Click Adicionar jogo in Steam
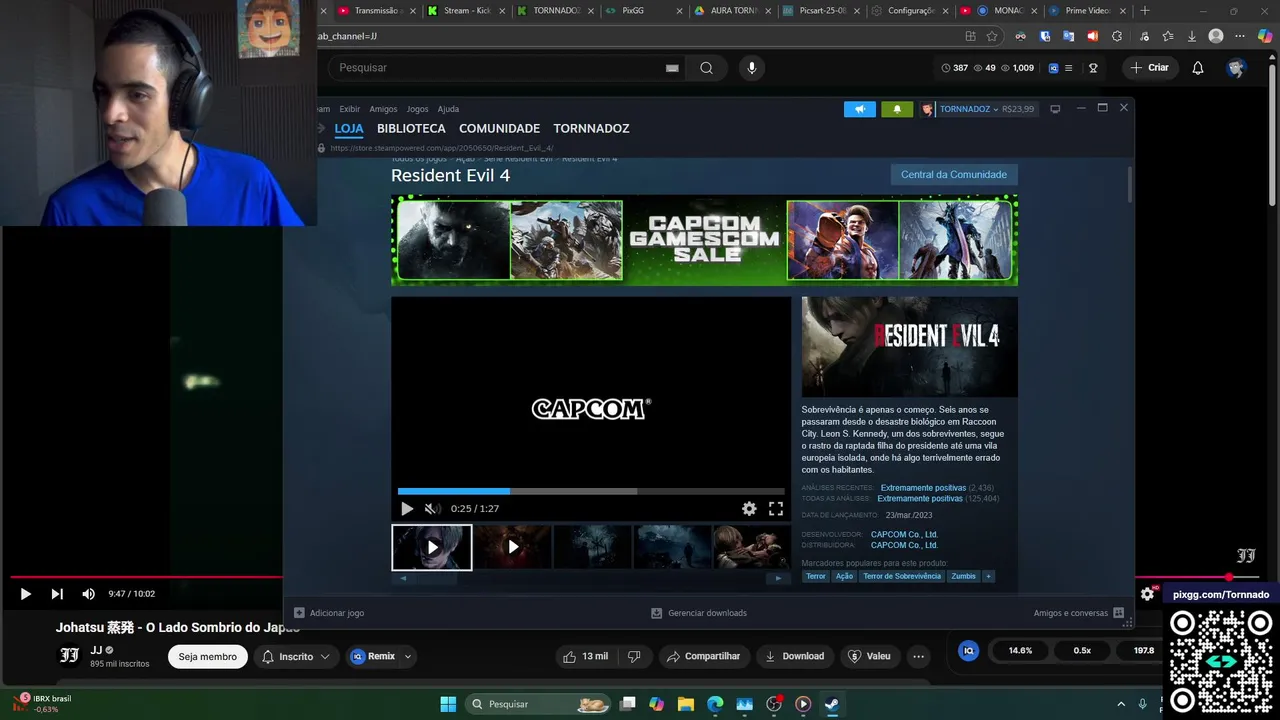This screenshot has width=1280, height=720. pos(329,613)
